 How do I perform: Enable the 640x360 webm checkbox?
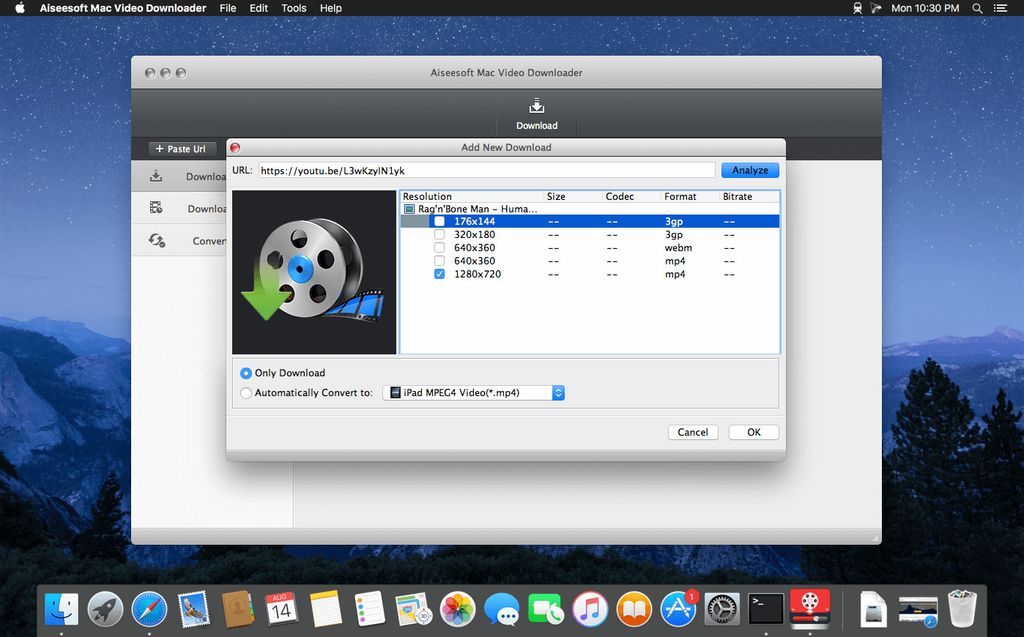pos(440,247)
